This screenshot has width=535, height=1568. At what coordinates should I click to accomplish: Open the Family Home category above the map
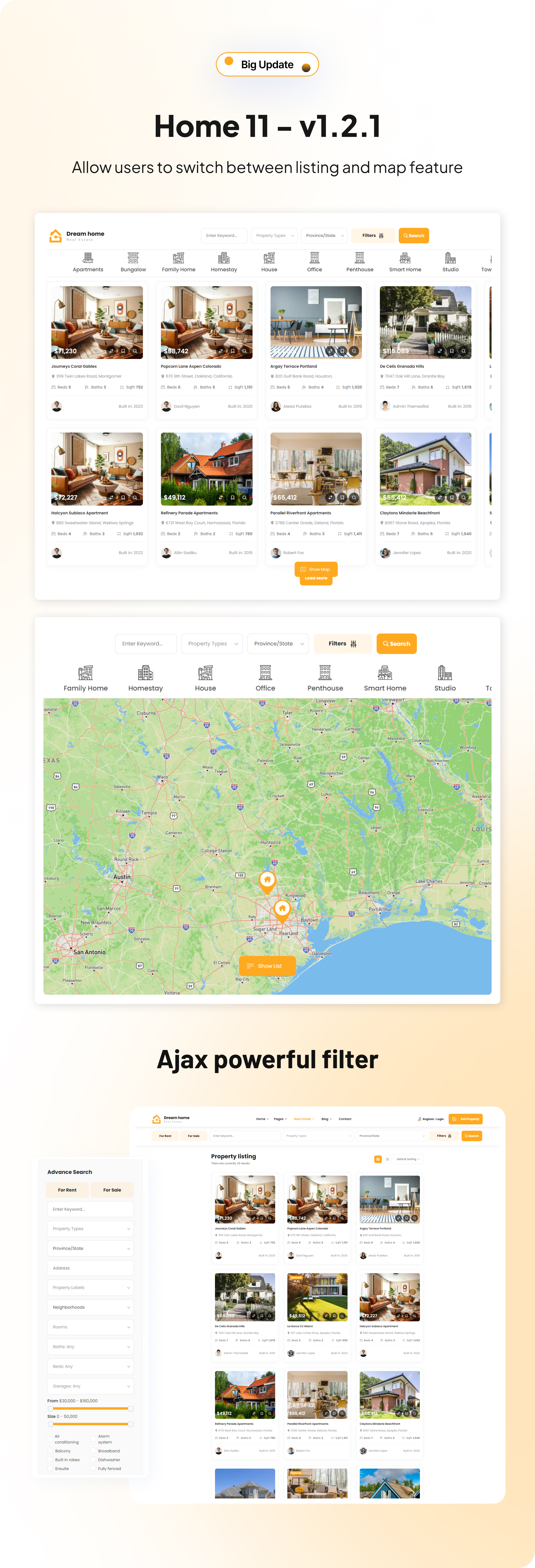(x=86, y=679)
